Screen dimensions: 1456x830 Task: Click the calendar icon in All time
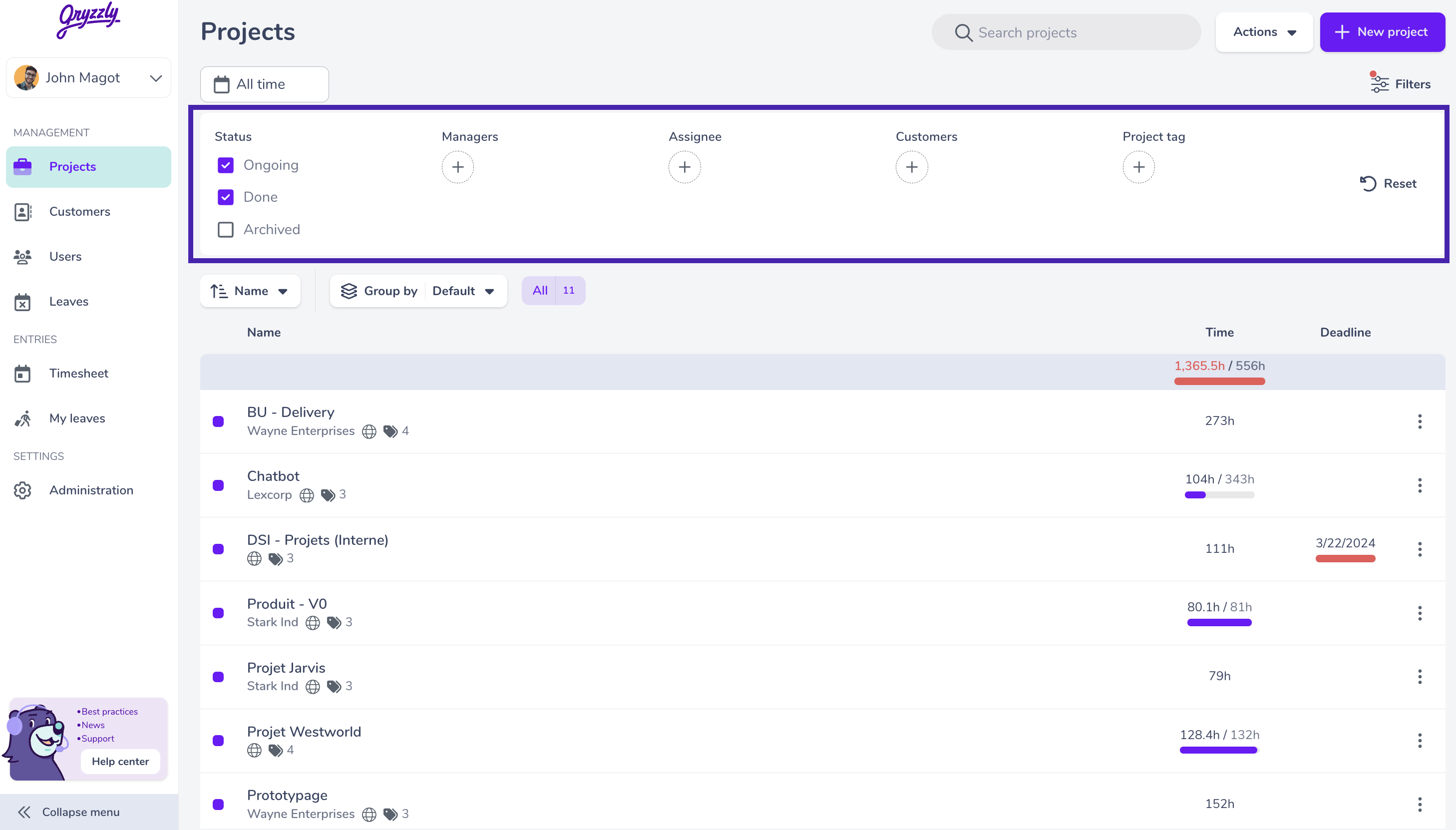(x=221, y=84)
